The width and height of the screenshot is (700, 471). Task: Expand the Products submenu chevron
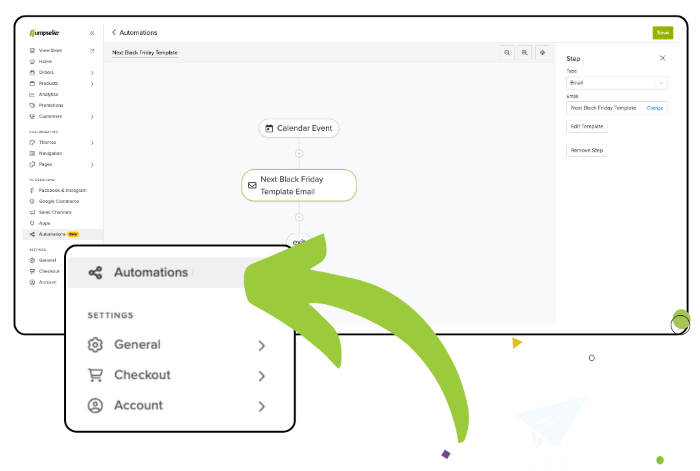click(92, 83)
